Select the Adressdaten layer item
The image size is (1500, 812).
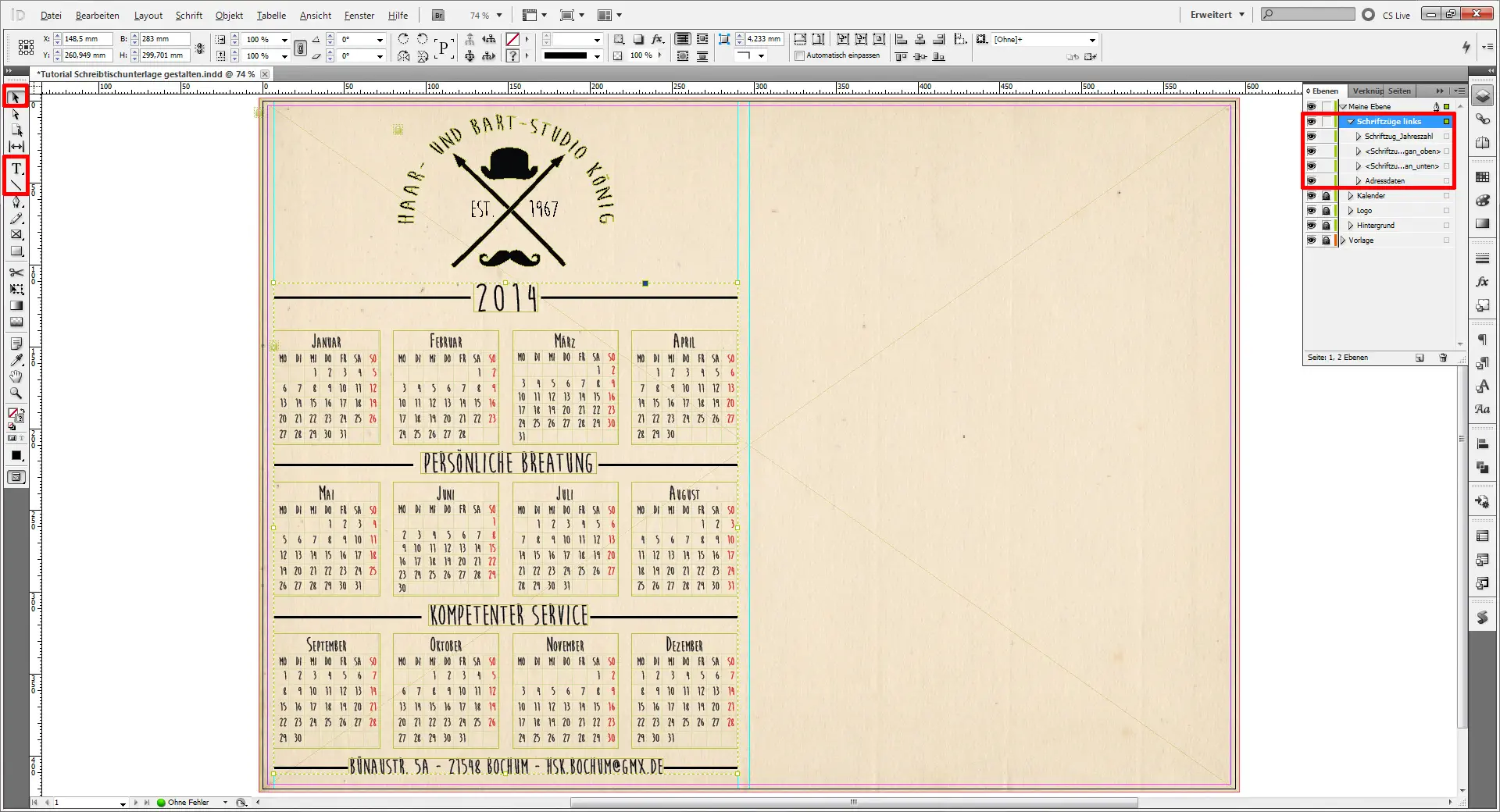coord(1384,181)
